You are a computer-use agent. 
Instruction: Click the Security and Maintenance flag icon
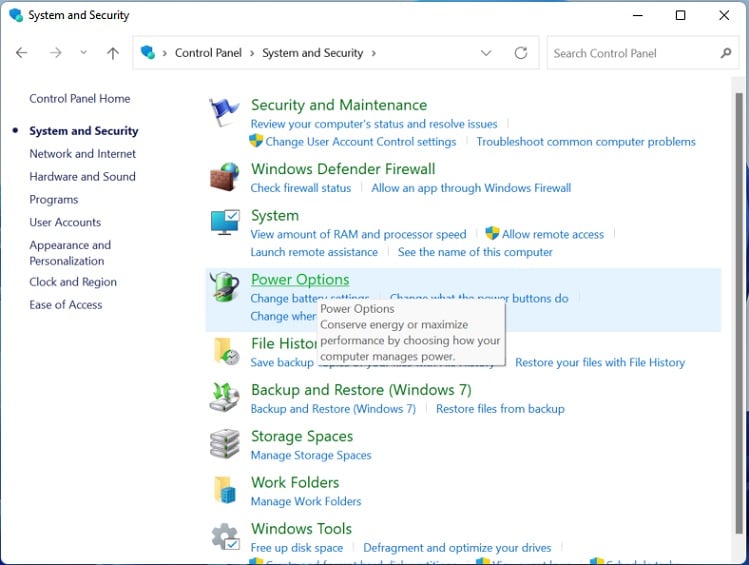(x=224, y=112)
